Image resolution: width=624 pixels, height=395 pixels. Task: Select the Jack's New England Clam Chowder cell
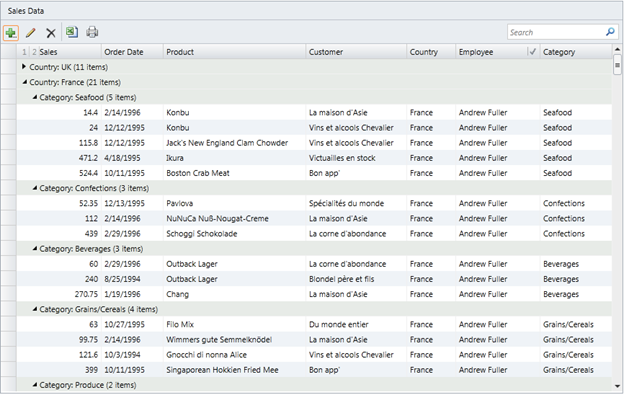pyautogui.click(x=234, y=143)
